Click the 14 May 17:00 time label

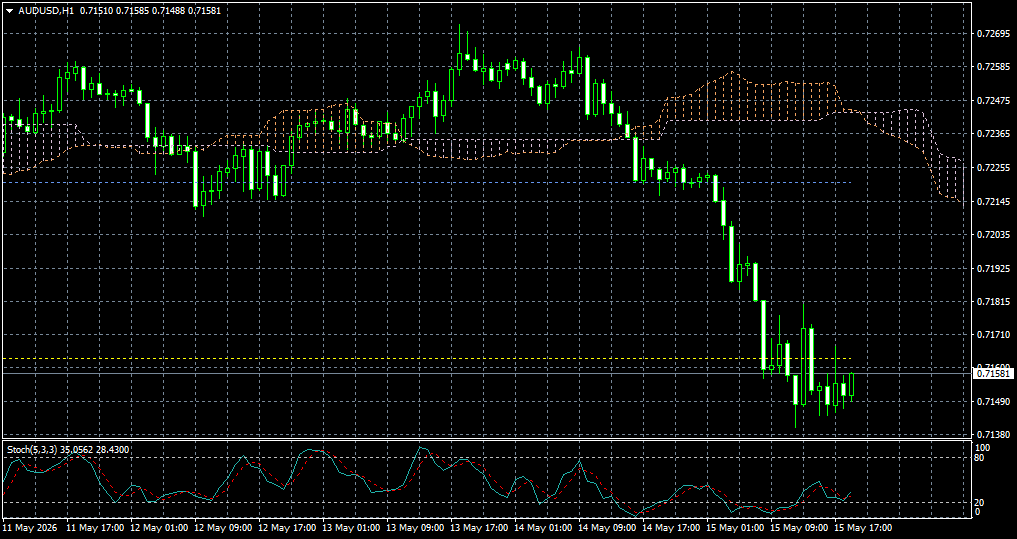pos(671,528)
